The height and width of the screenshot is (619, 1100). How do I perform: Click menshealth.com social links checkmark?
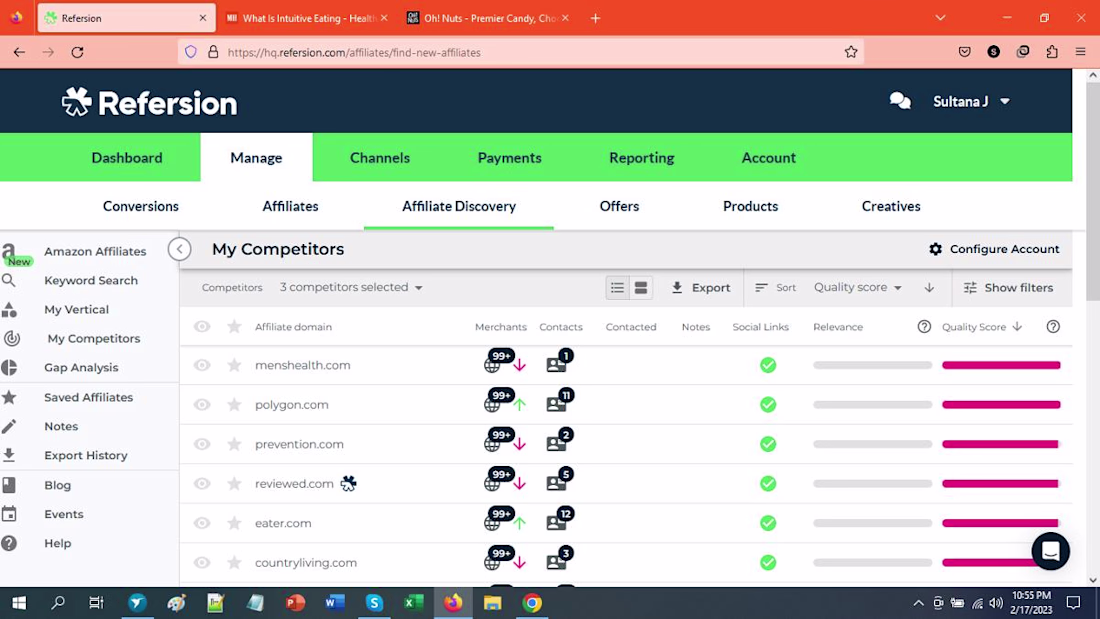pos(768,366)
